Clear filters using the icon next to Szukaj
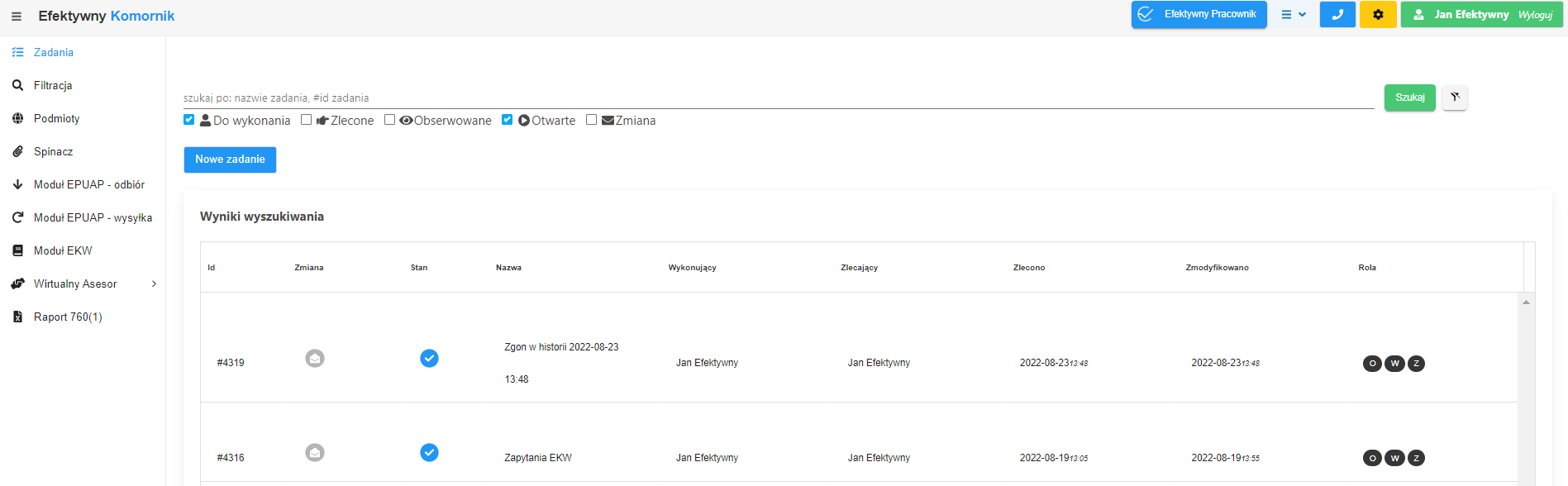Screen dimensions: 1568x486 point(1455,98)
